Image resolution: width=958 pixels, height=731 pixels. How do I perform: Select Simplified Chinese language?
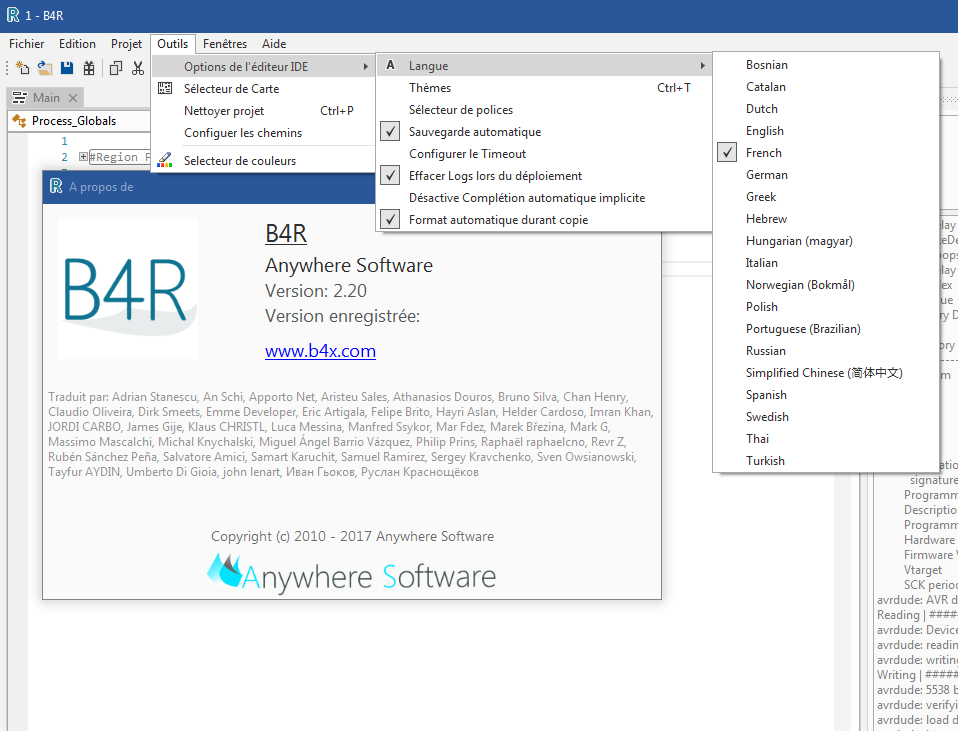(x=825, y=373)
